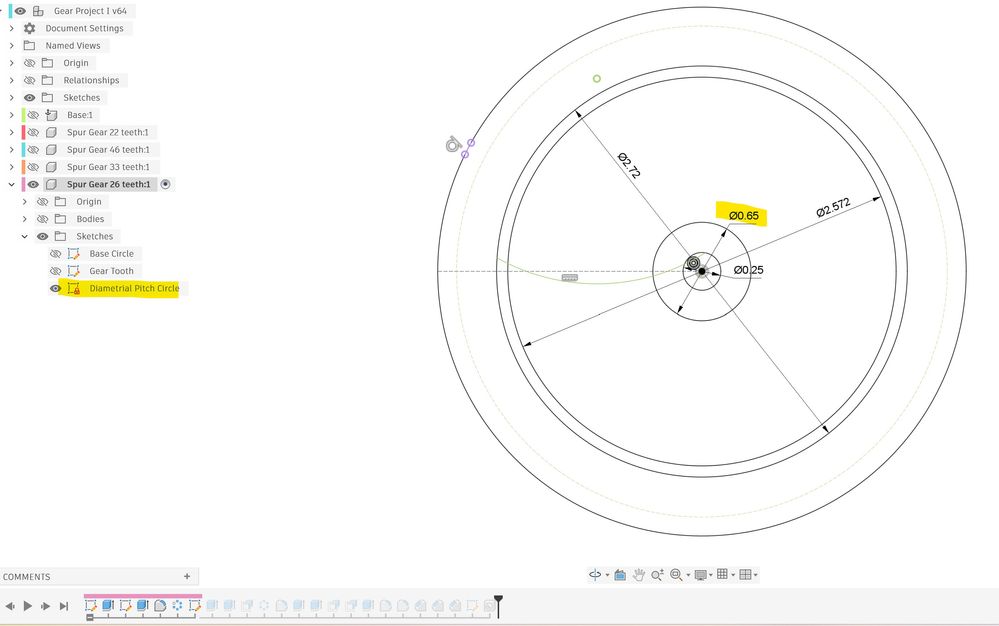Click the Gear Tooth sketch icon

(74, 271)
